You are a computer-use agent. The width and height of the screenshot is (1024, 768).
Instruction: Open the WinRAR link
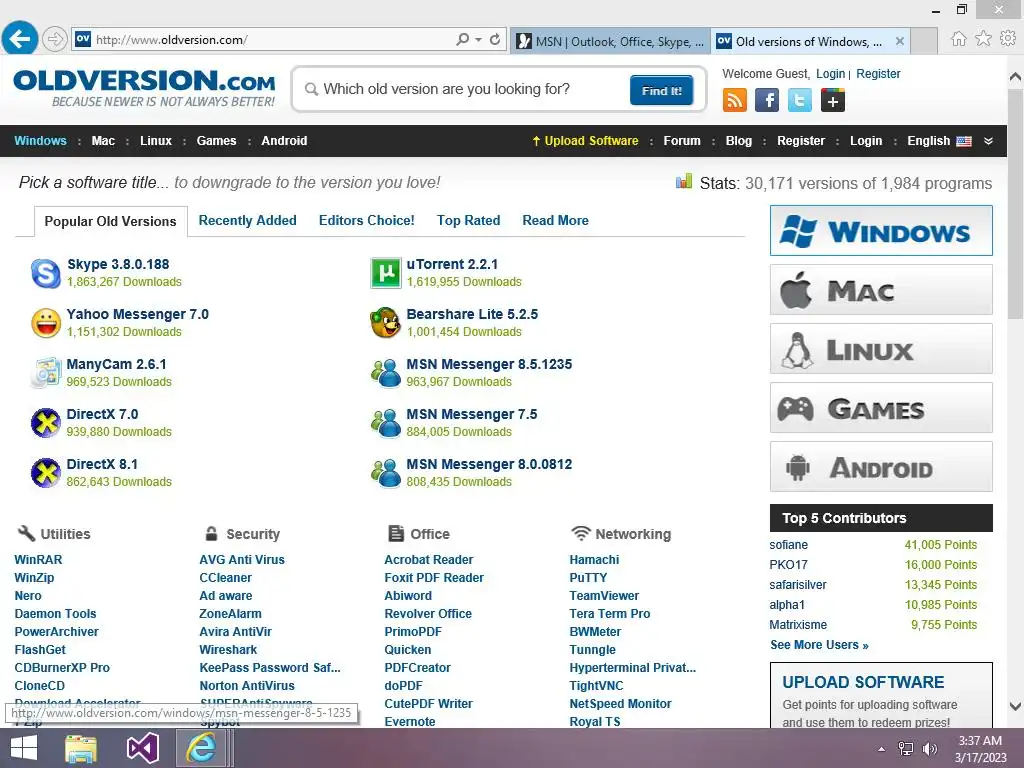pyautogui.click(x=39, y=560)
